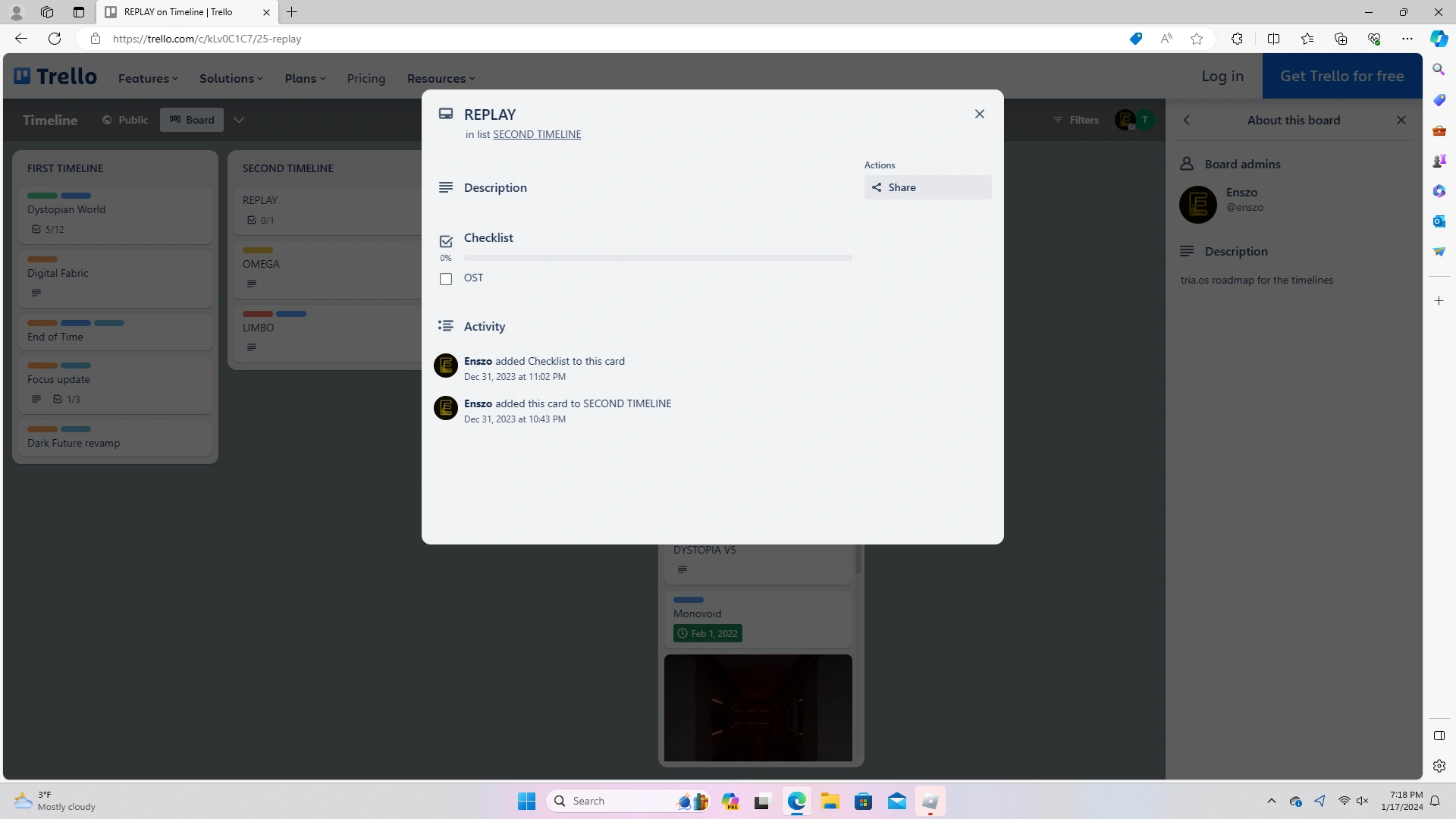1456x819 pixels.
Task: Click the green label on Dystopian World
Action: coord(42,196)
